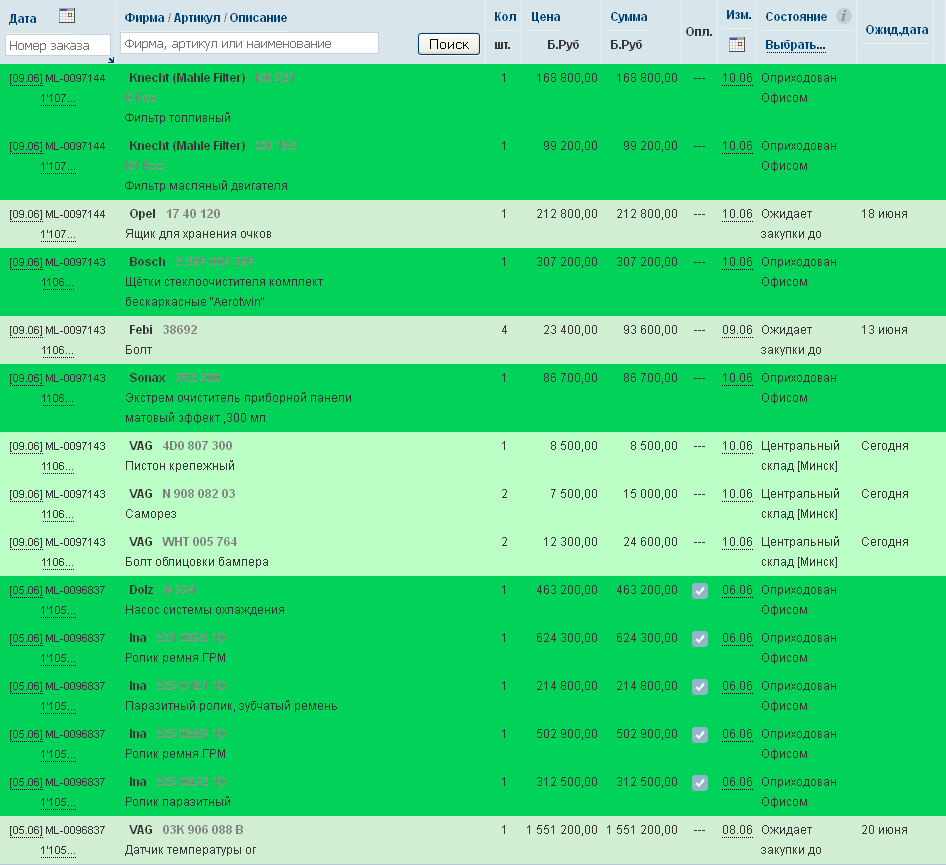Sort by the Артикул header link
946x865 pixels.
point(197,17)
